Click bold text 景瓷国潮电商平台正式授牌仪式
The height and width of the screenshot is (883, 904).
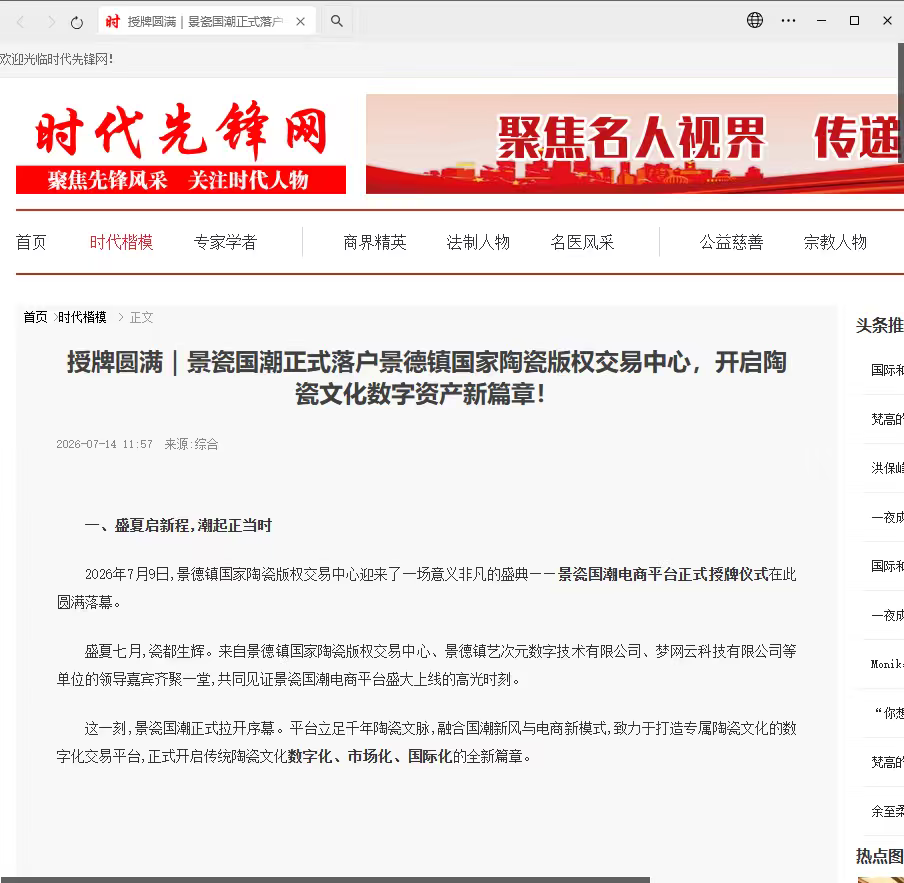click(x=662, y=574)
